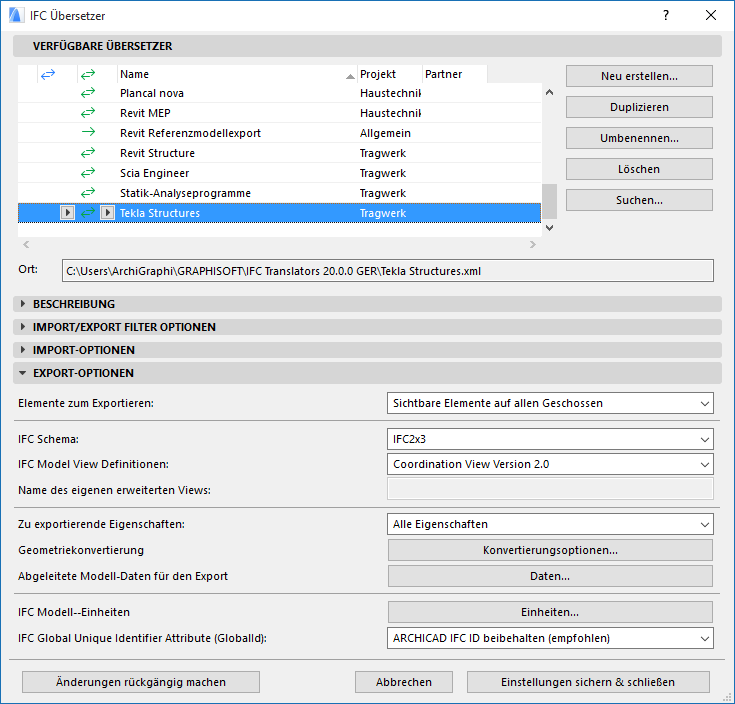Image resolution: width=735 pixels, height=704 pixels.
Task: Open the IFC Schema dropdown
Action: (550, 439)
